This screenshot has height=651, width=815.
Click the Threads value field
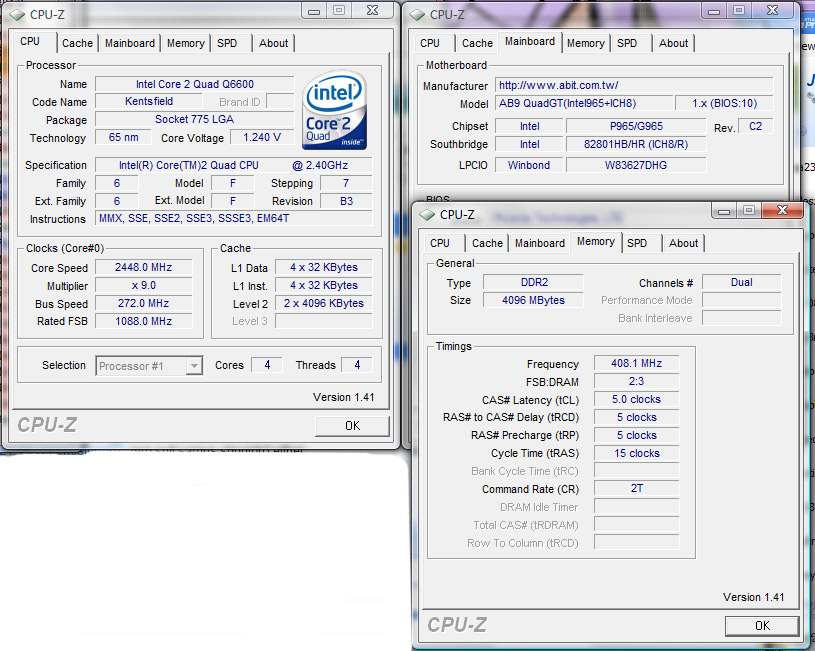click(357, 365)
